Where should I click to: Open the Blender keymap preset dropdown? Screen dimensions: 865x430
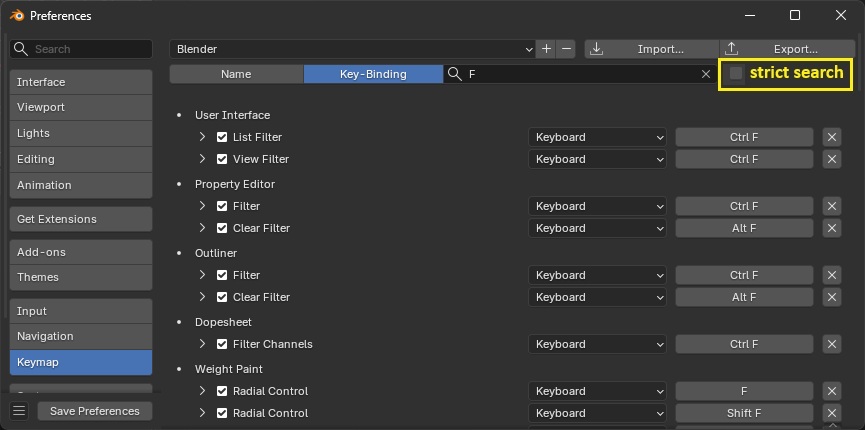353,49
